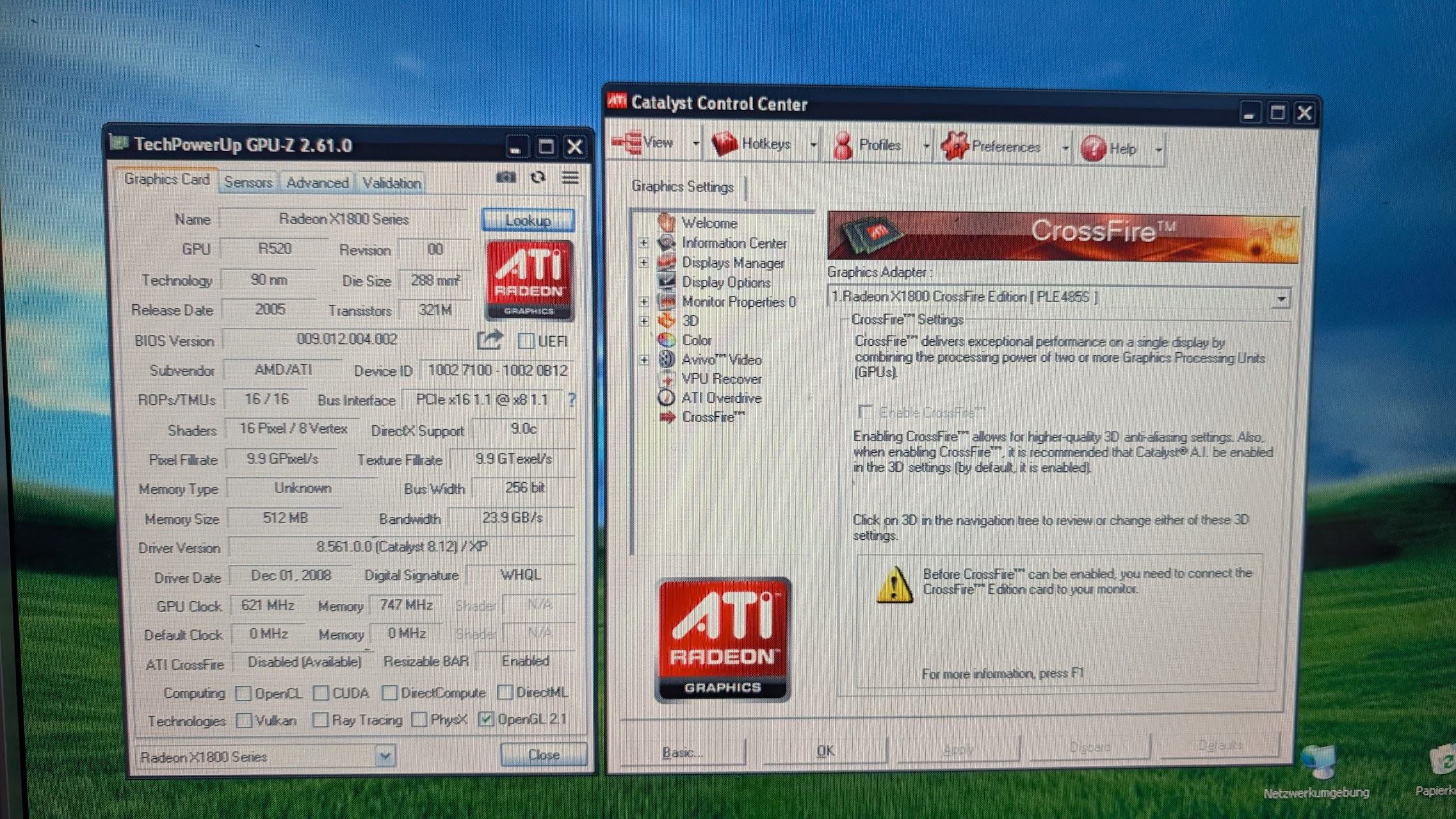Select the Color tree icon
Viewport: 1456px width, 819px height.
tap(667, 340)
